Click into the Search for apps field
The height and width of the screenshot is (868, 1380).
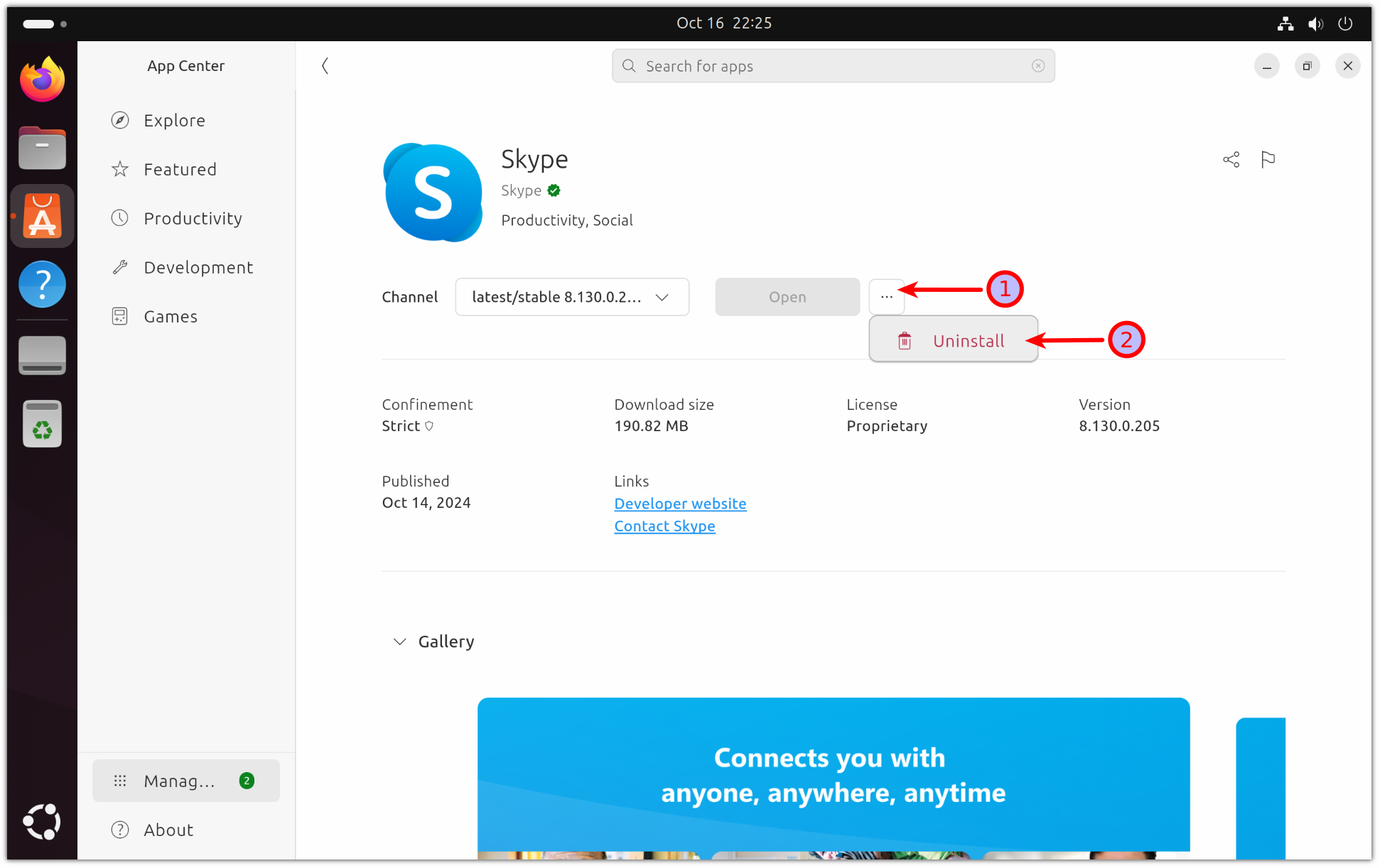[833, 66]
